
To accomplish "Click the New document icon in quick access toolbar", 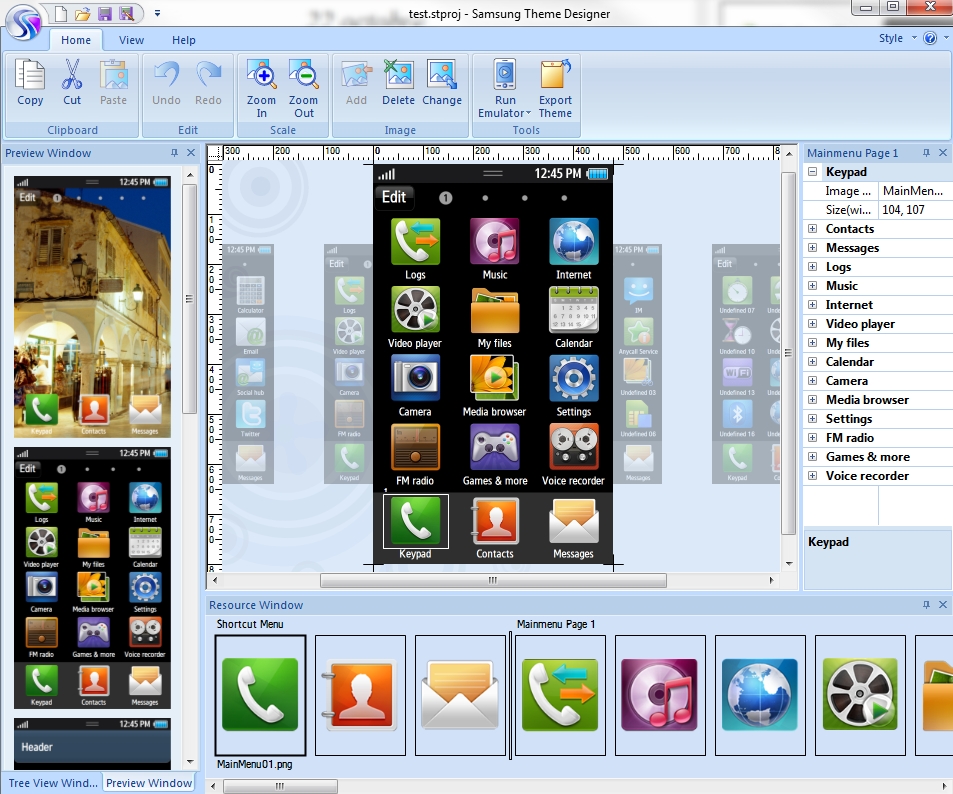I will pyautogui.click(x=61, y=13).
